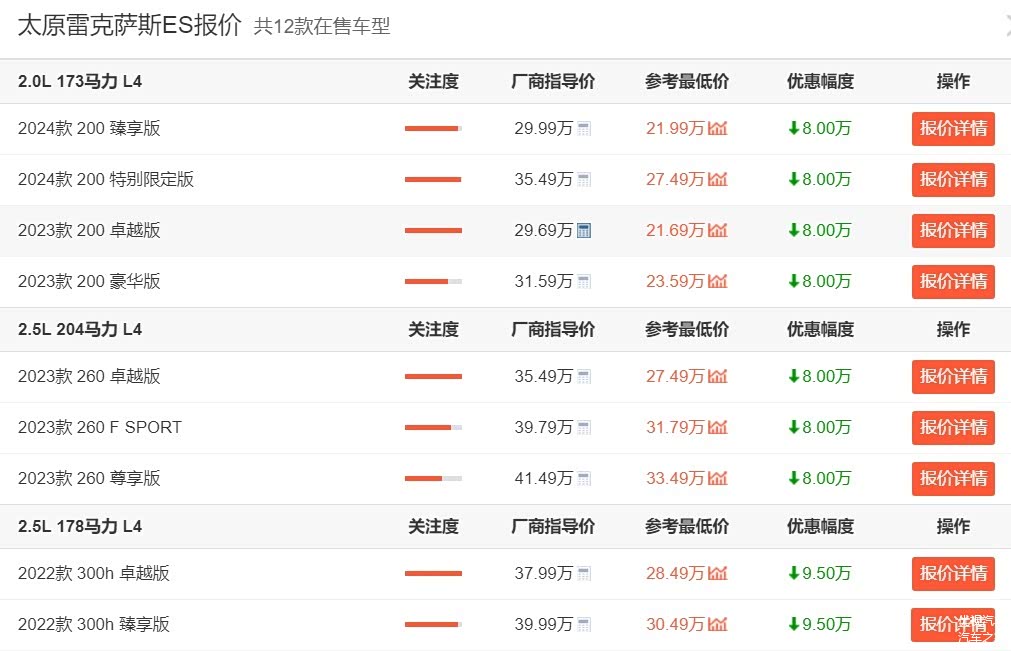Open 报价详情 for 2023款 260 卓越版
Screen dimensions: 1011x651
(x=952, y=377)
